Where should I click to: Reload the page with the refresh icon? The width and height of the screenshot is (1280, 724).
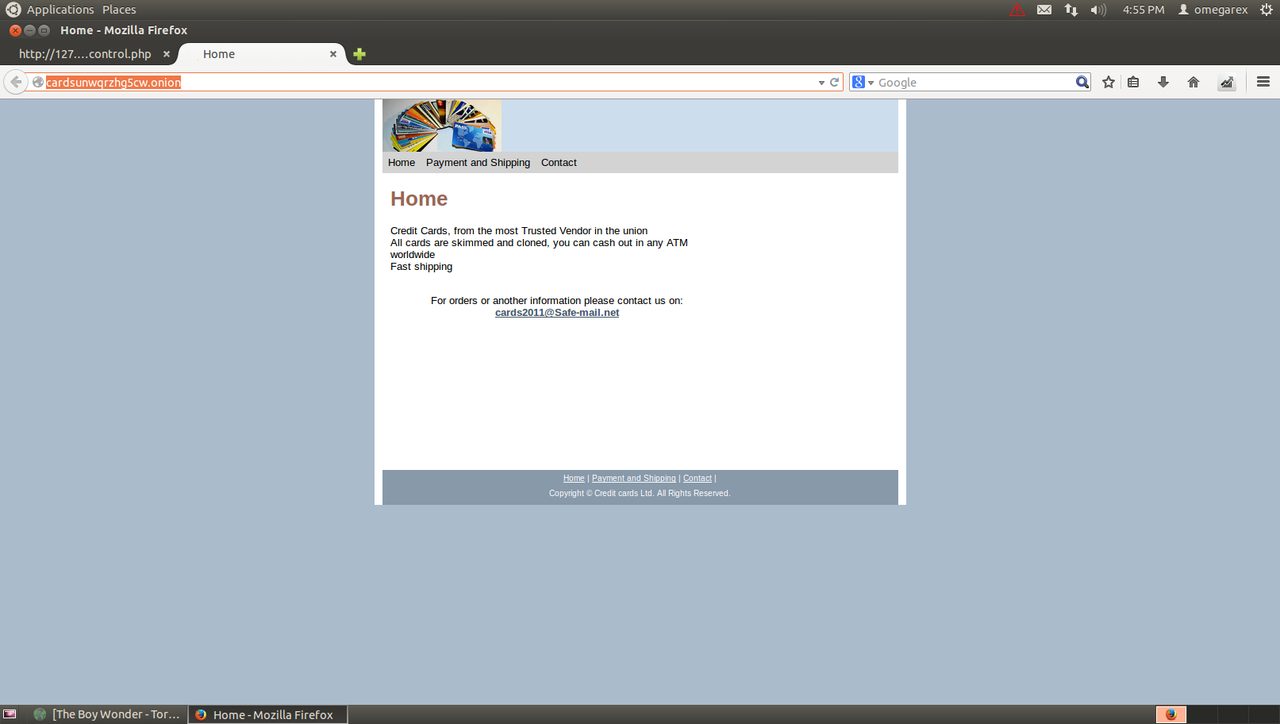pyautogui.click(x=835, y=83)
